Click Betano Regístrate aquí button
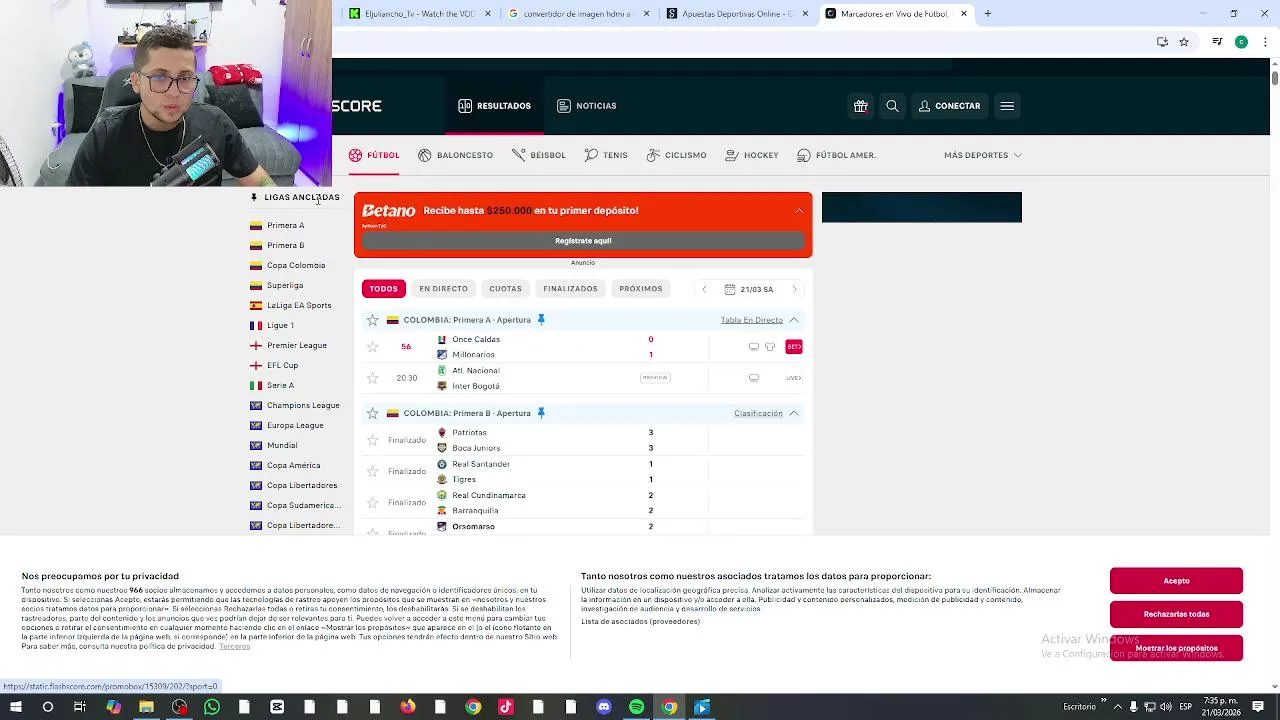Viewport: 1280px width, 720px height. click(583, 241)
